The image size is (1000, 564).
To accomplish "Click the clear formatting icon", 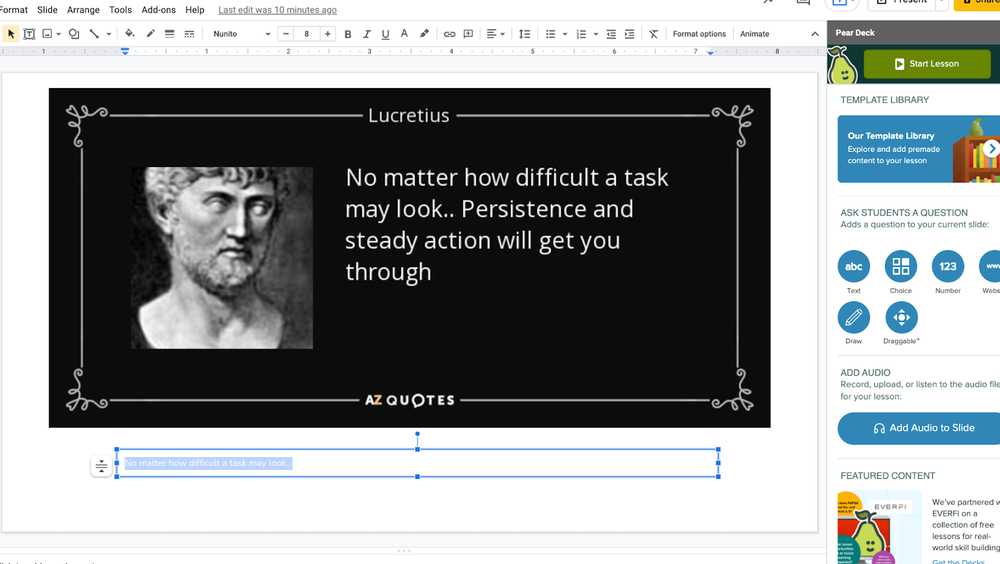I will [x=653, y=34].
